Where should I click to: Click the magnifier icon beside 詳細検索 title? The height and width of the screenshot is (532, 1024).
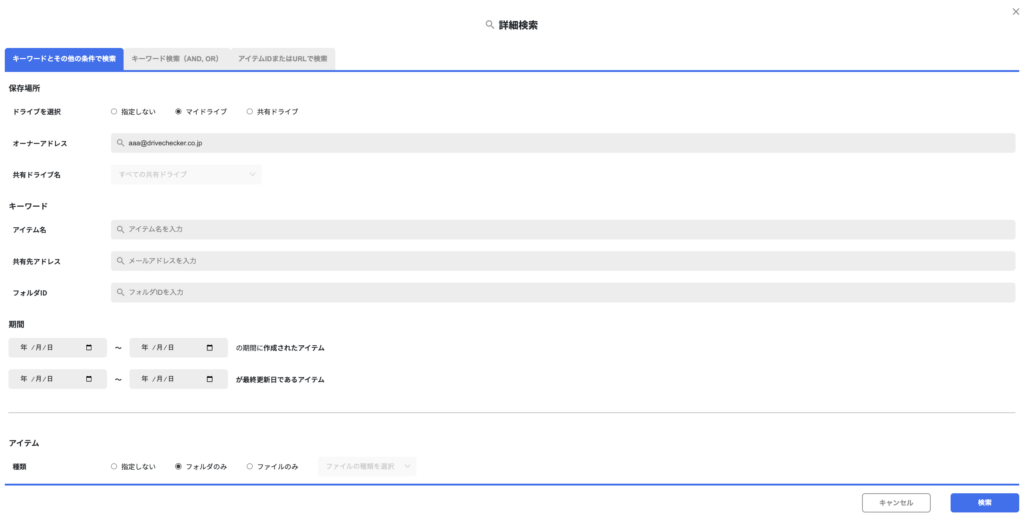click(490, 25)
